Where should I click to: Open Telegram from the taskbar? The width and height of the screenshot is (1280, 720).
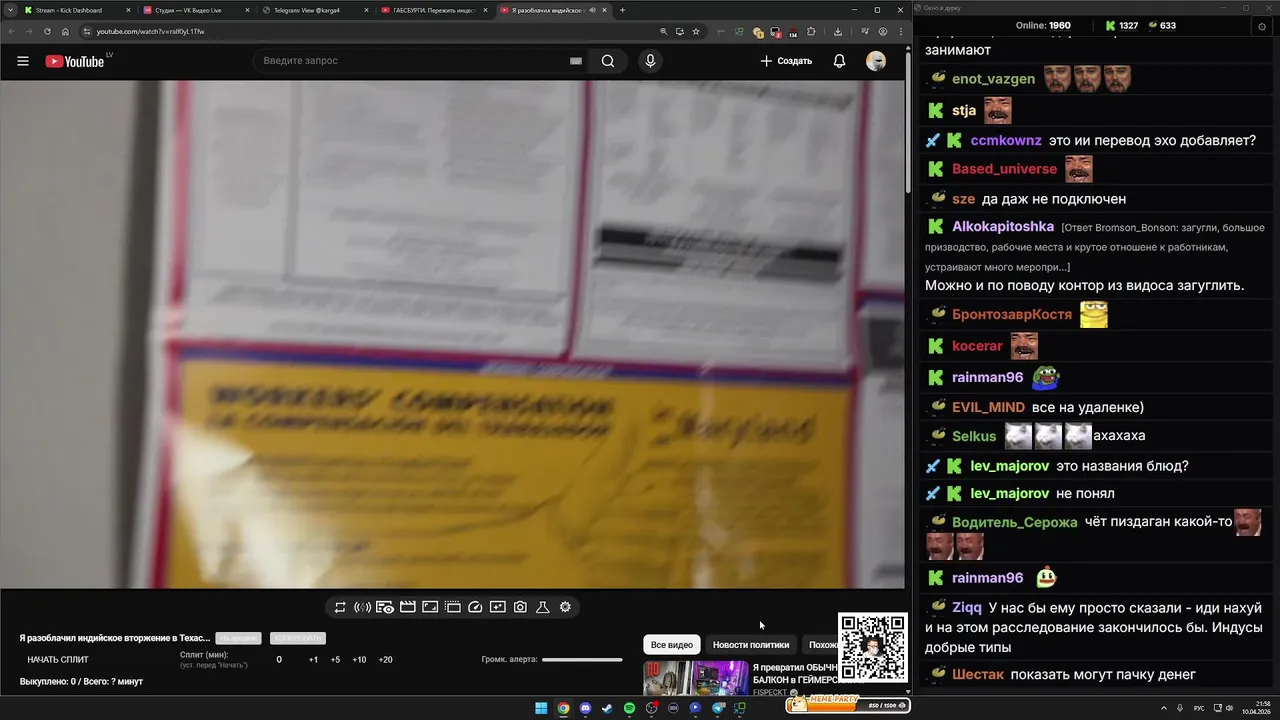pos(718,708)
